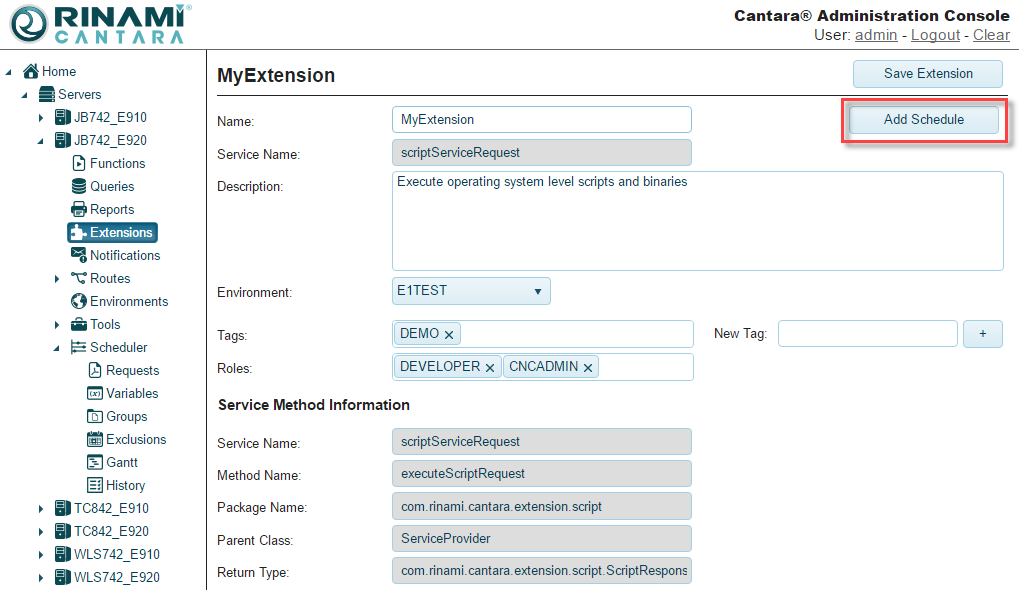Click the Exclusions calendar icon
This screenshot has width=1019, height=590.
point(95,439)
